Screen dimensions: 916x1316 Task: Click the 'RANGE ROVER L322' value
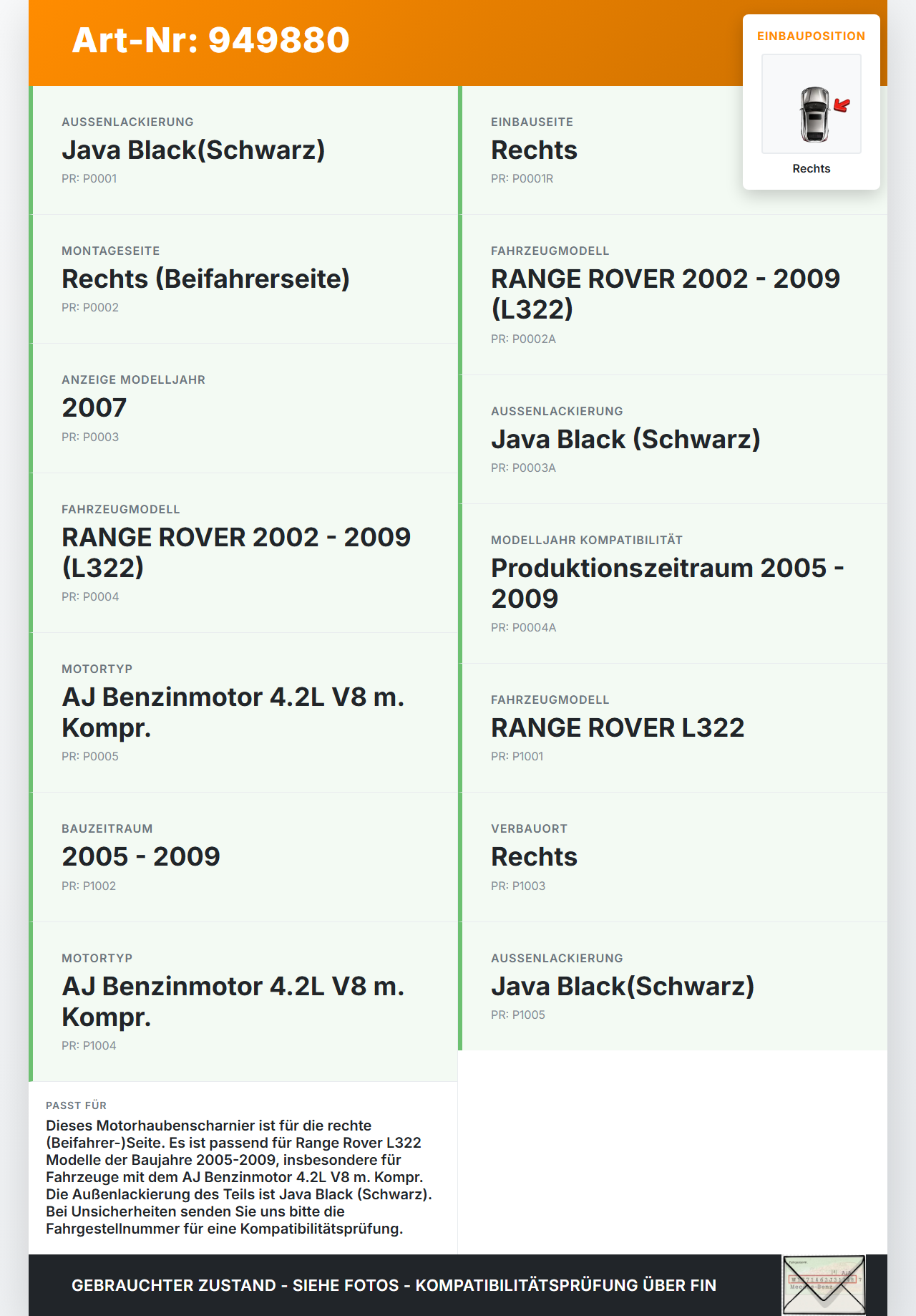tap(618, 728)
